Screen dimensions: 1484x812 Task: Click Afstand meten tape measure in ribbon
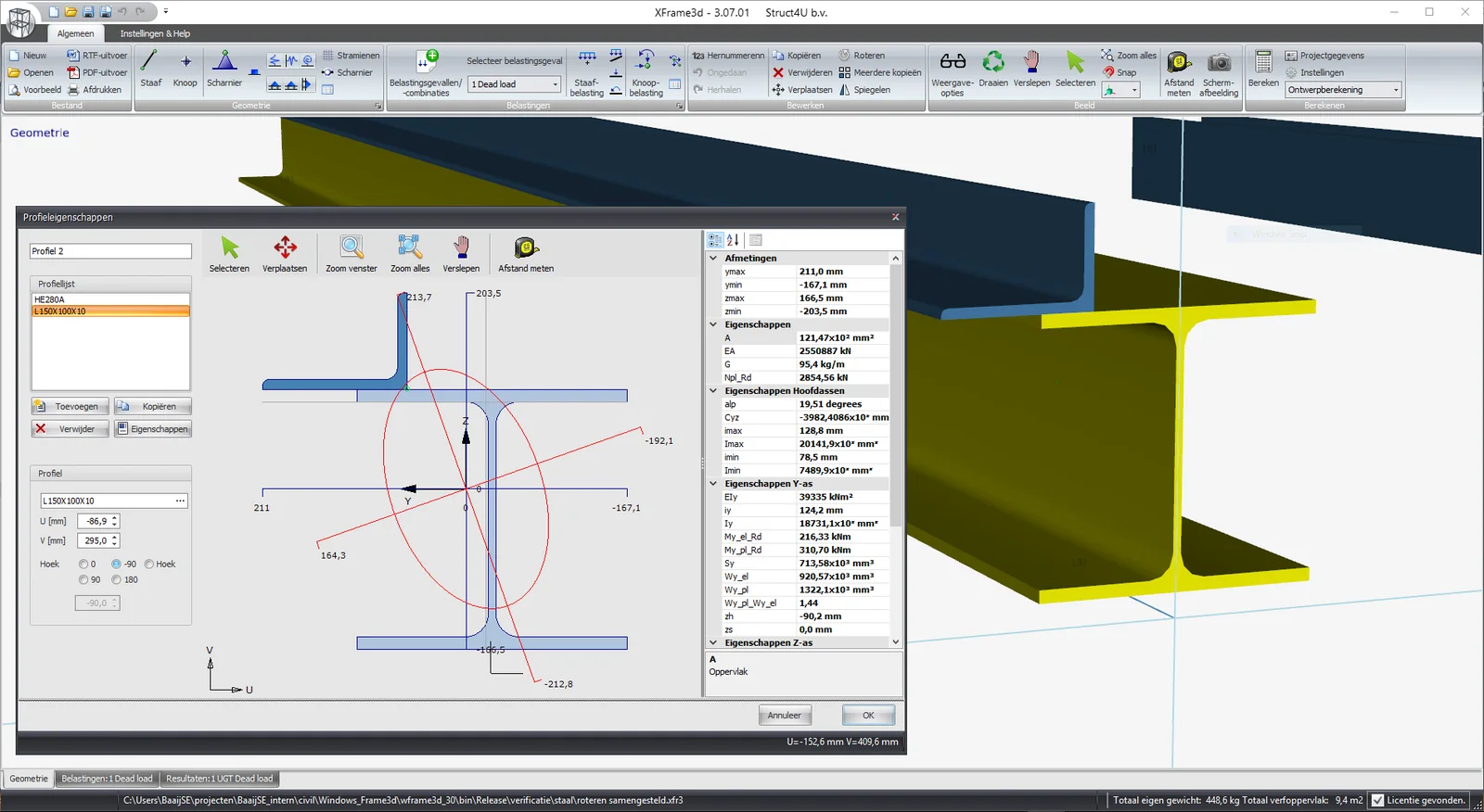(1179, 72)
